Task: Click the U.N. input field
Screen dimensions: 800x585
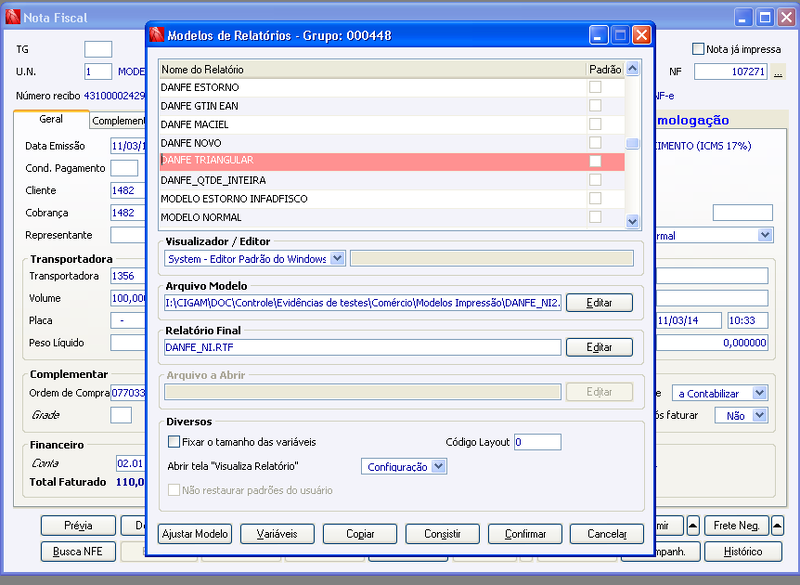Action: (x=98, y=71)
